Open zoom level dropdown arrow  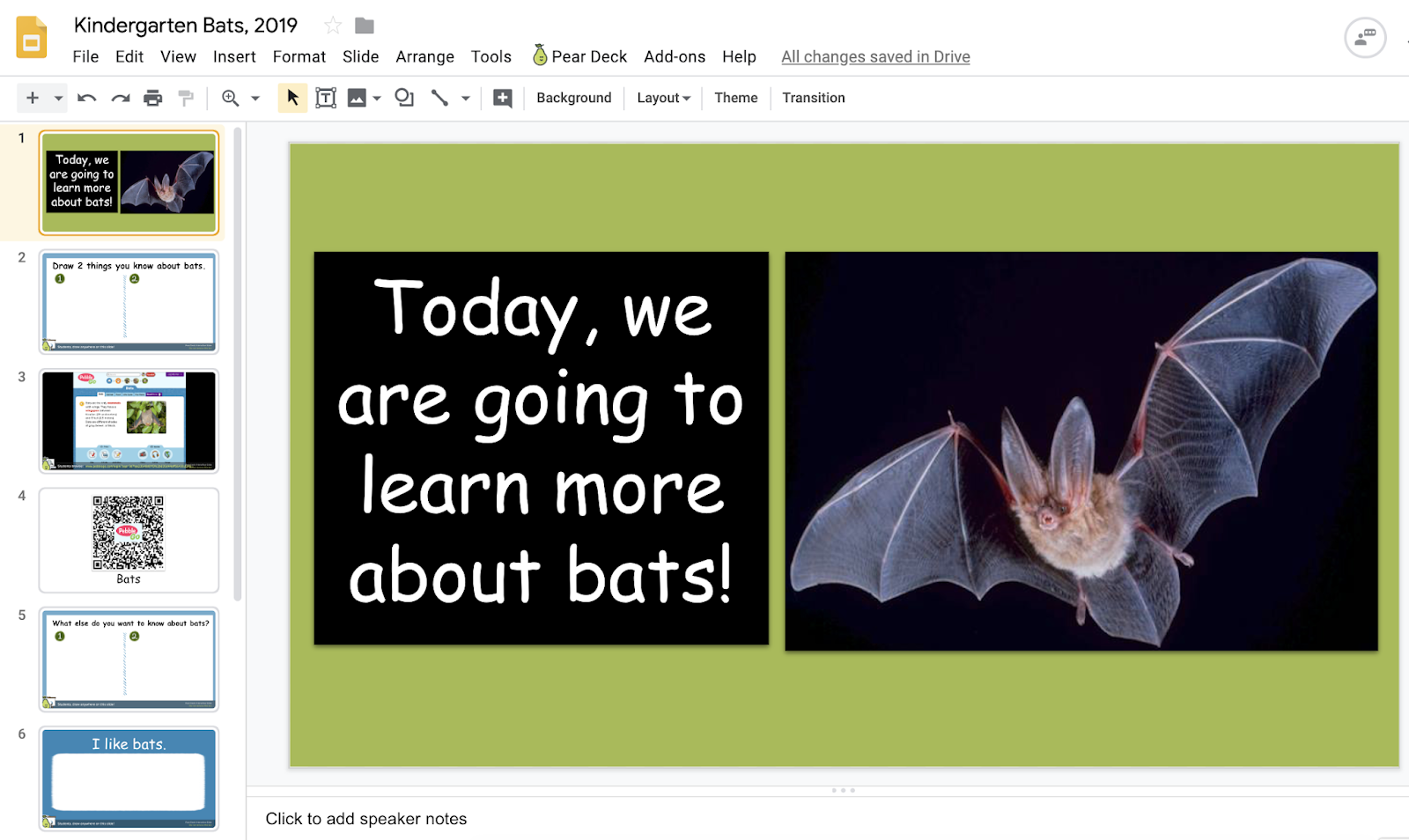point(255,98)
